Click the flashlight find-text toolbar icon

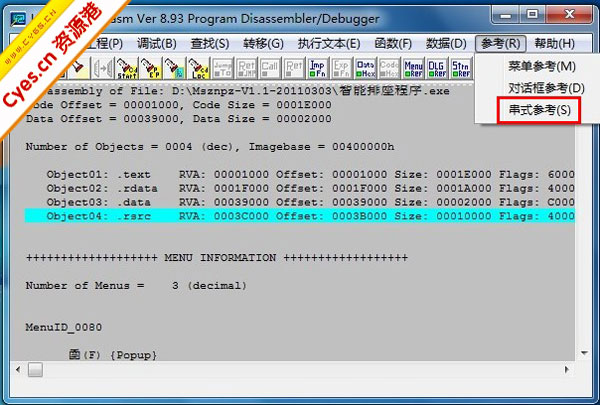click(x=75, y=67)
